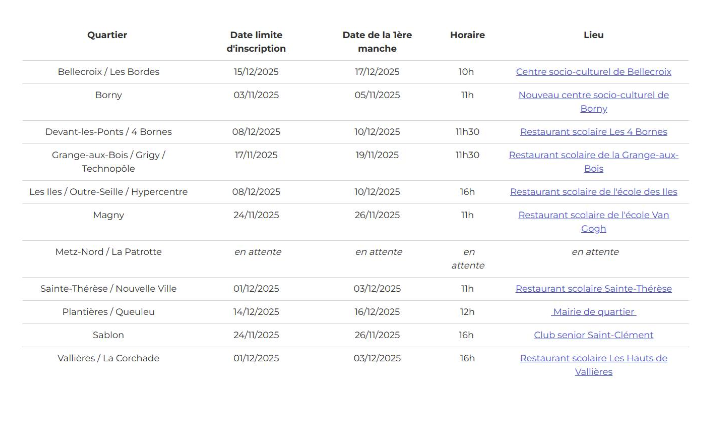Open the Nouveau centre socio-culturel de Borny link

pos(593,95)
